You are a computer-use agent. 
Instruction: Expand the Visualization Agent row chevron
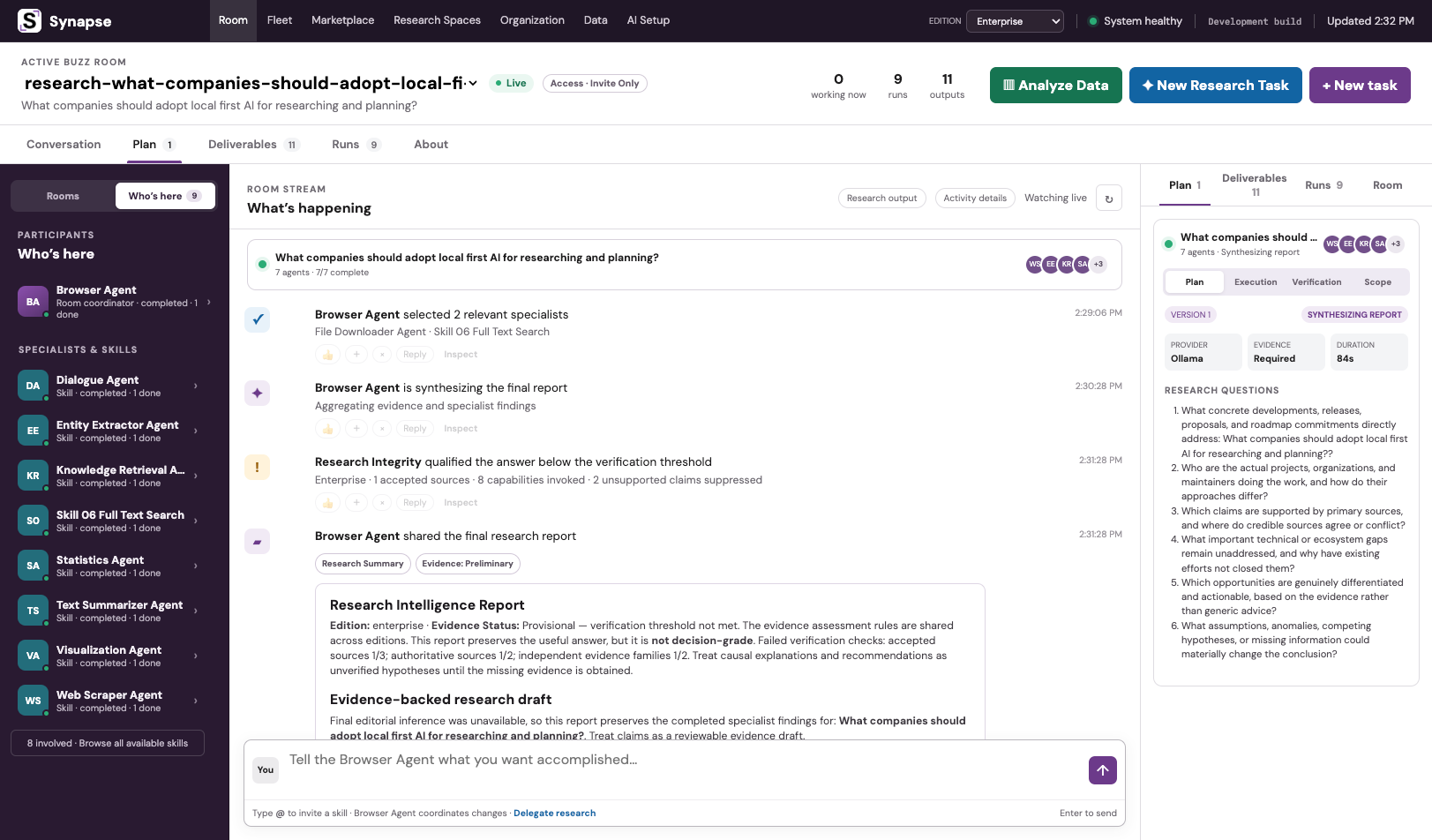tap(196, 656)
